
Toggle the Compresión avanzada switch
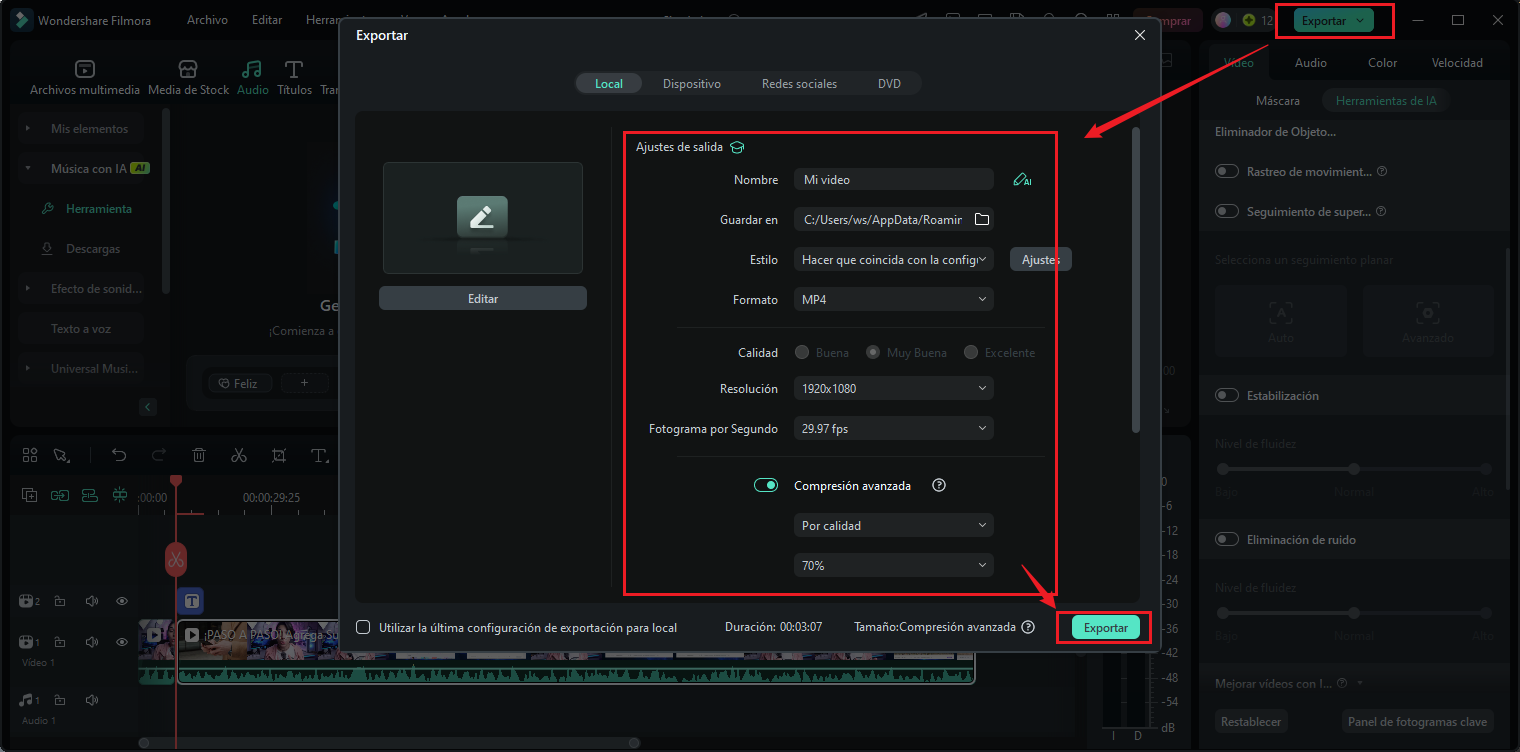click(766, 485)
